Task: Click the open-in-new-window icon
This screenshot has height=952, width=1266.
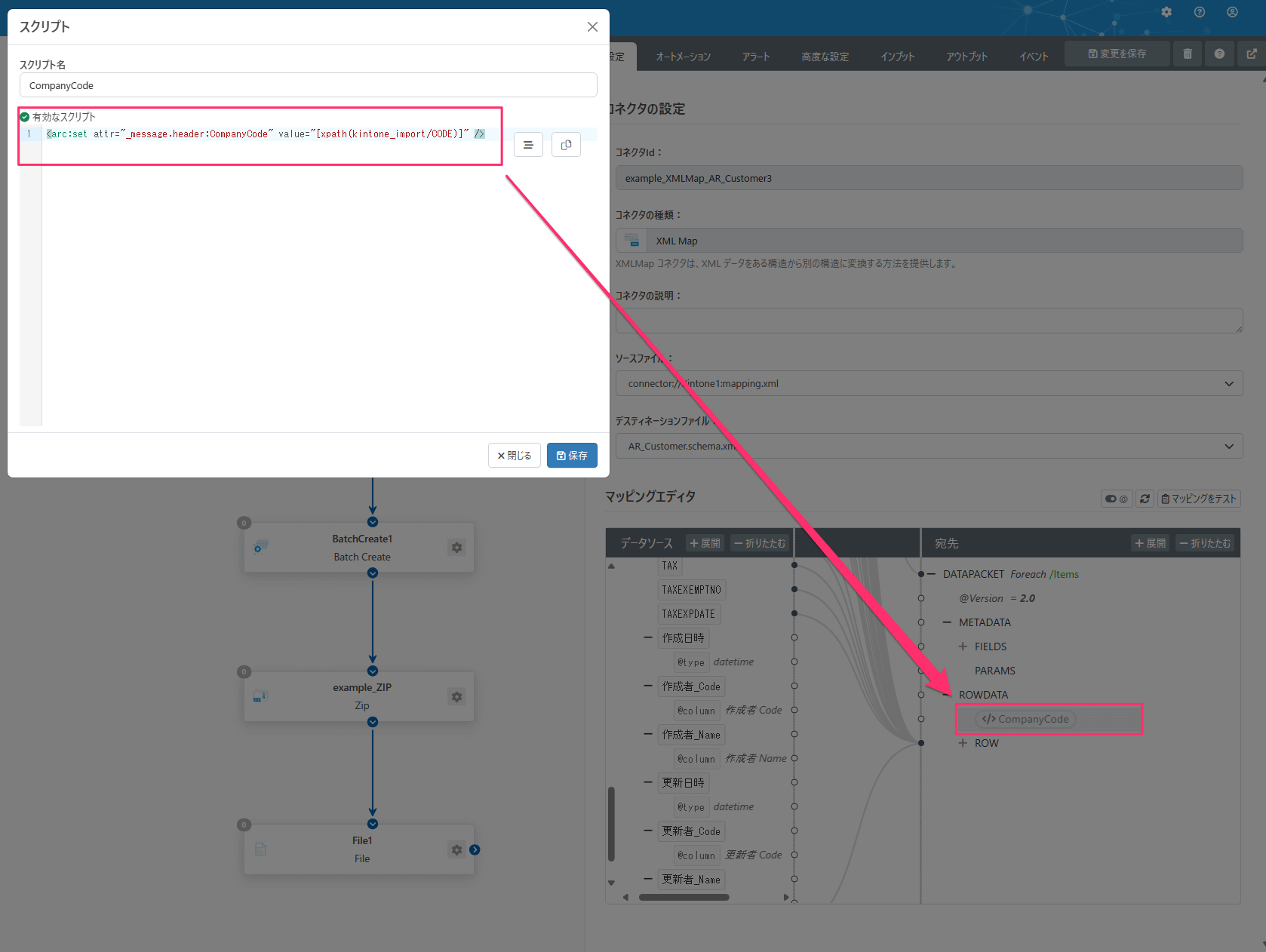Action: click(1252, 54)
